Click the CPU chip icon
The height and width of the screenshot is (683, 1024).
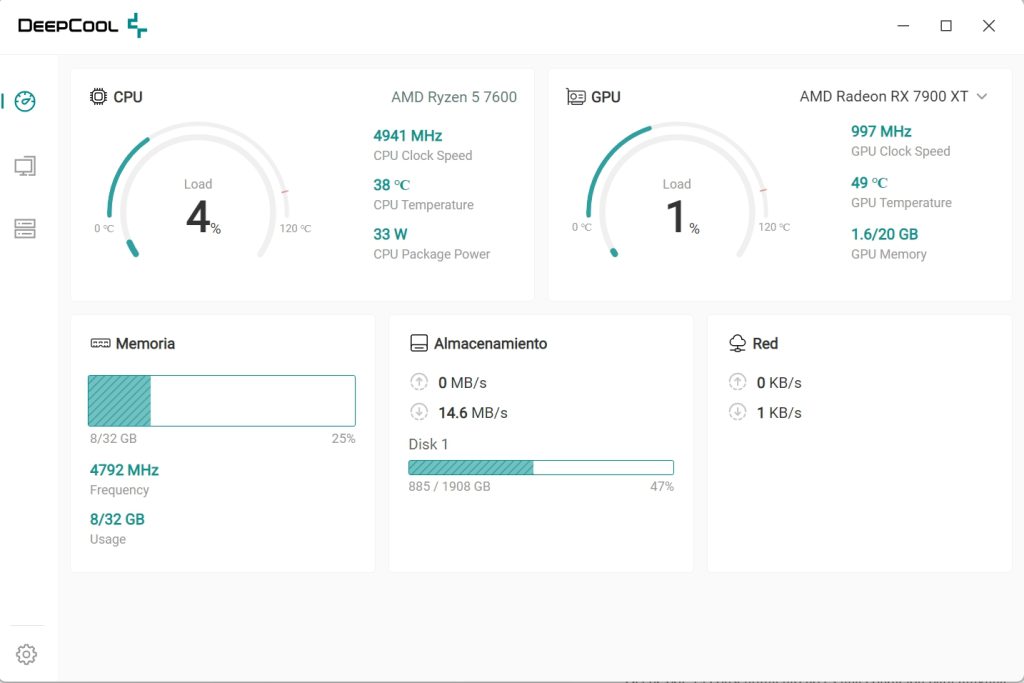click(98, 97)
